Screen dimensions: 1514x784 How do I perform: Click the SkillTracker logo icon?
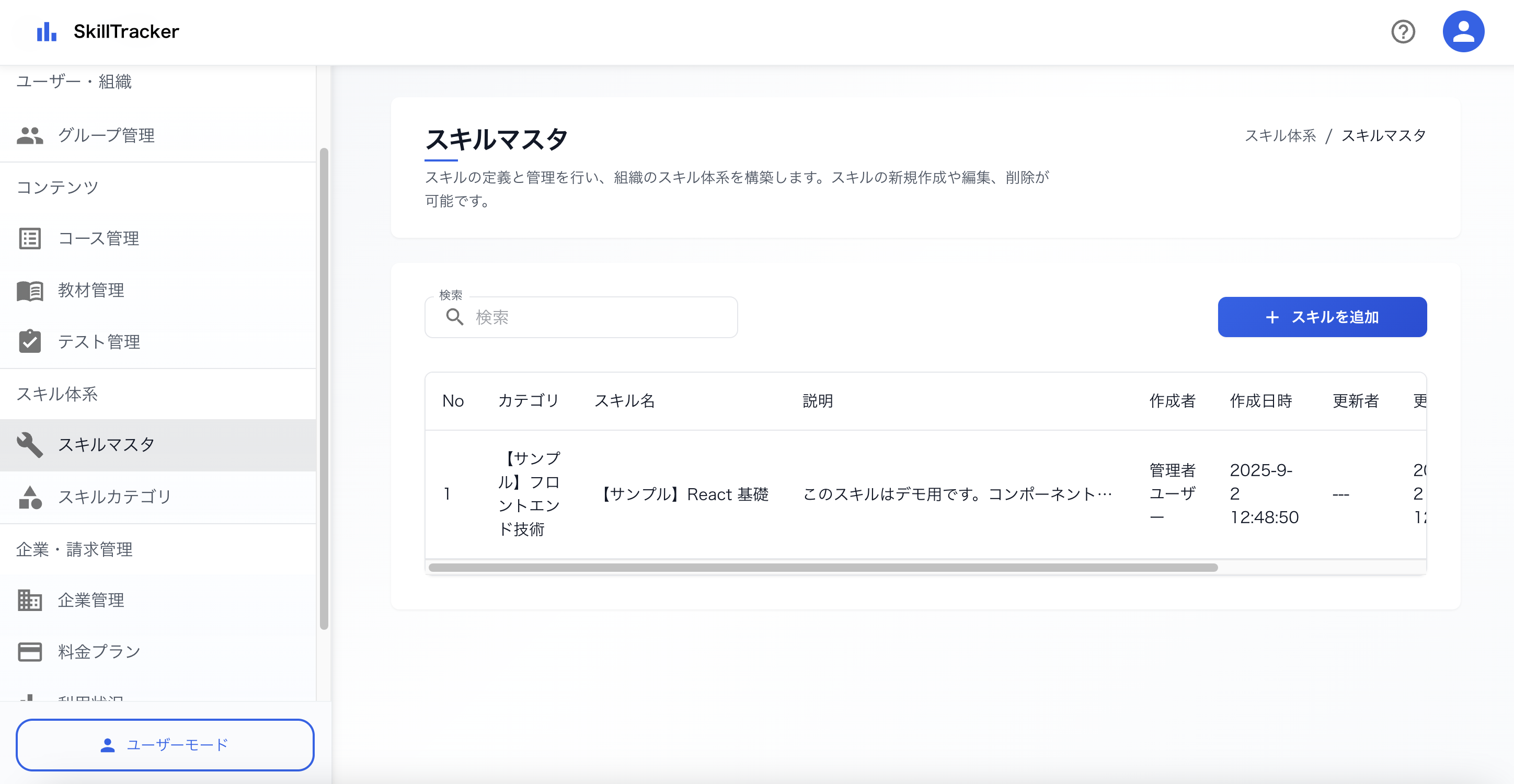pos(47,31)
